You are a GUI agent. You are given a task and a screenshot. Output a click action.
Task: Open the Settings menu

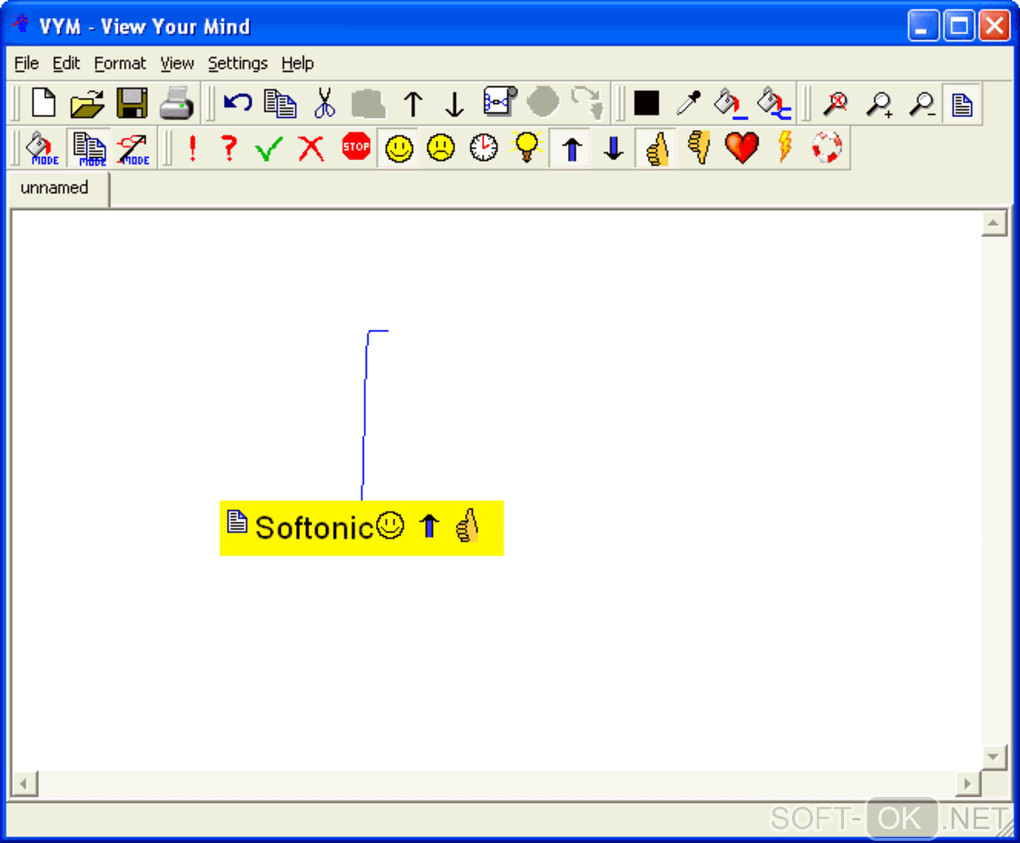(x=237, y=64)
